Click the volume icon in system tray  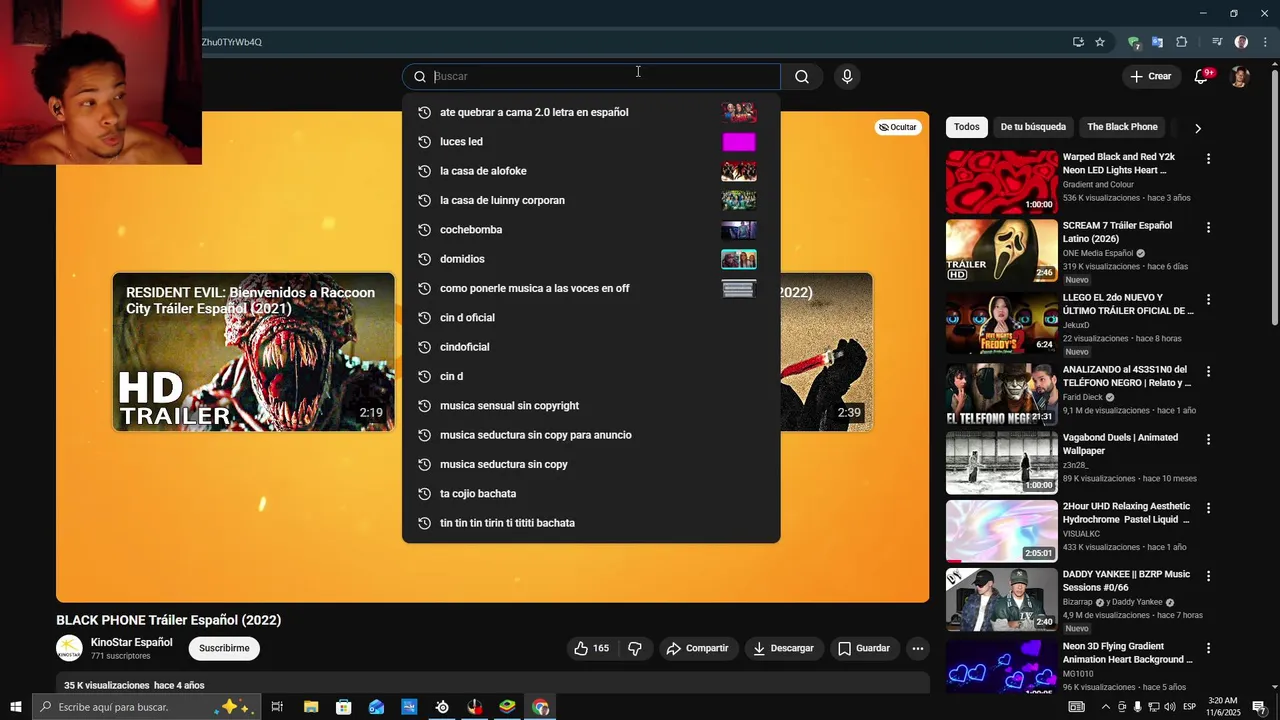[x=1169, y=707]
